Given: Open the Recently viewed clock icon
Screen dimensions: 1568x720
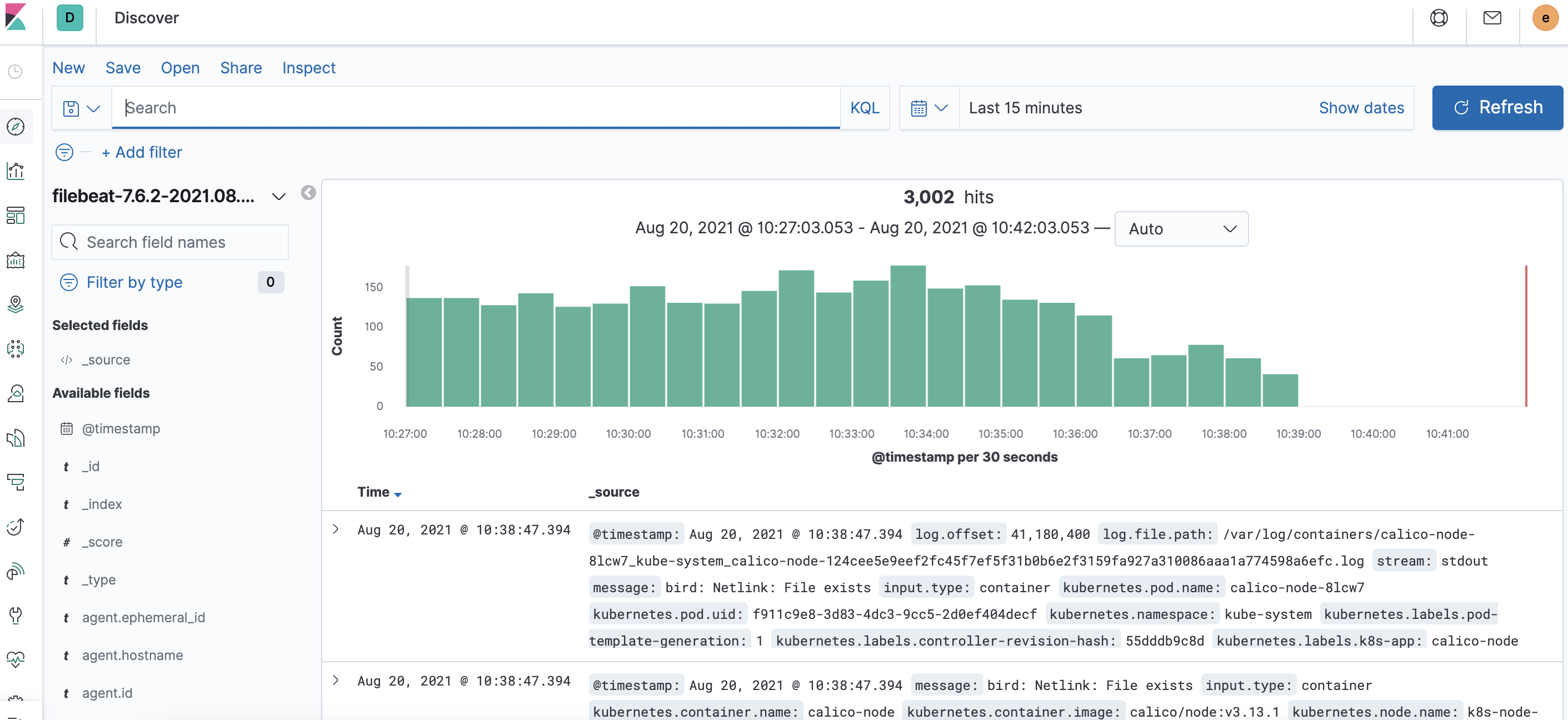Looking at the screenshot, I should [15, 72].
